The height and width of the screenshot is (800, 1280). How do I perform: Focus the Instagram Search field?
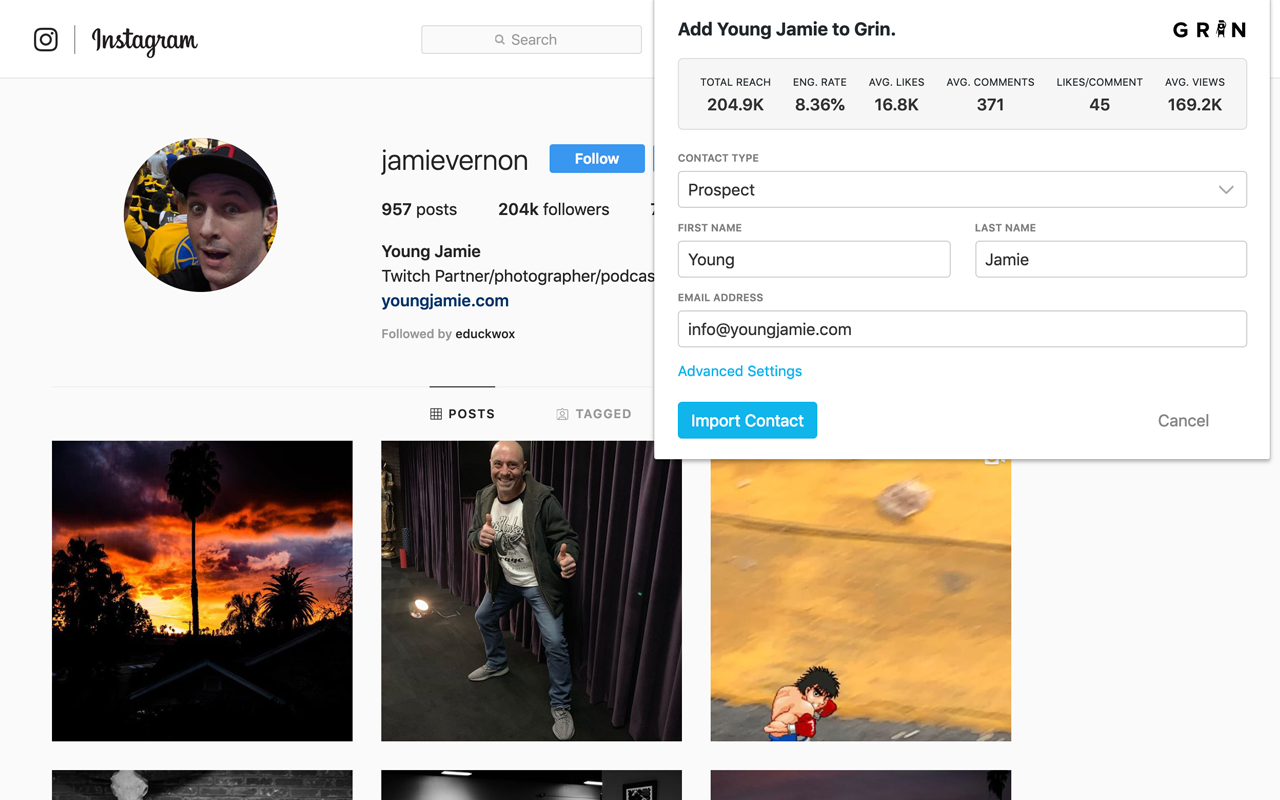[x=532, y=40]
